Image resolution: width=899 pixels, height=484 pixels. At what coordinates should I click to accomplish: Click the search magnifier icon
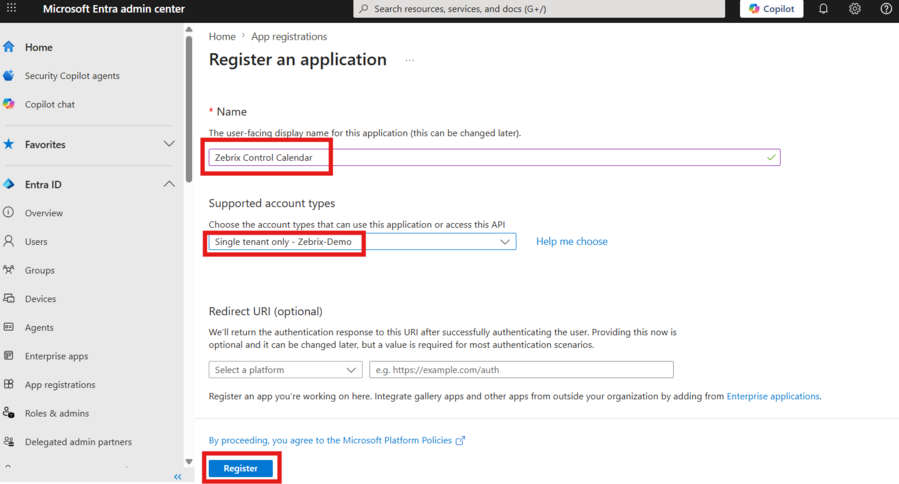tap(363, 9)
